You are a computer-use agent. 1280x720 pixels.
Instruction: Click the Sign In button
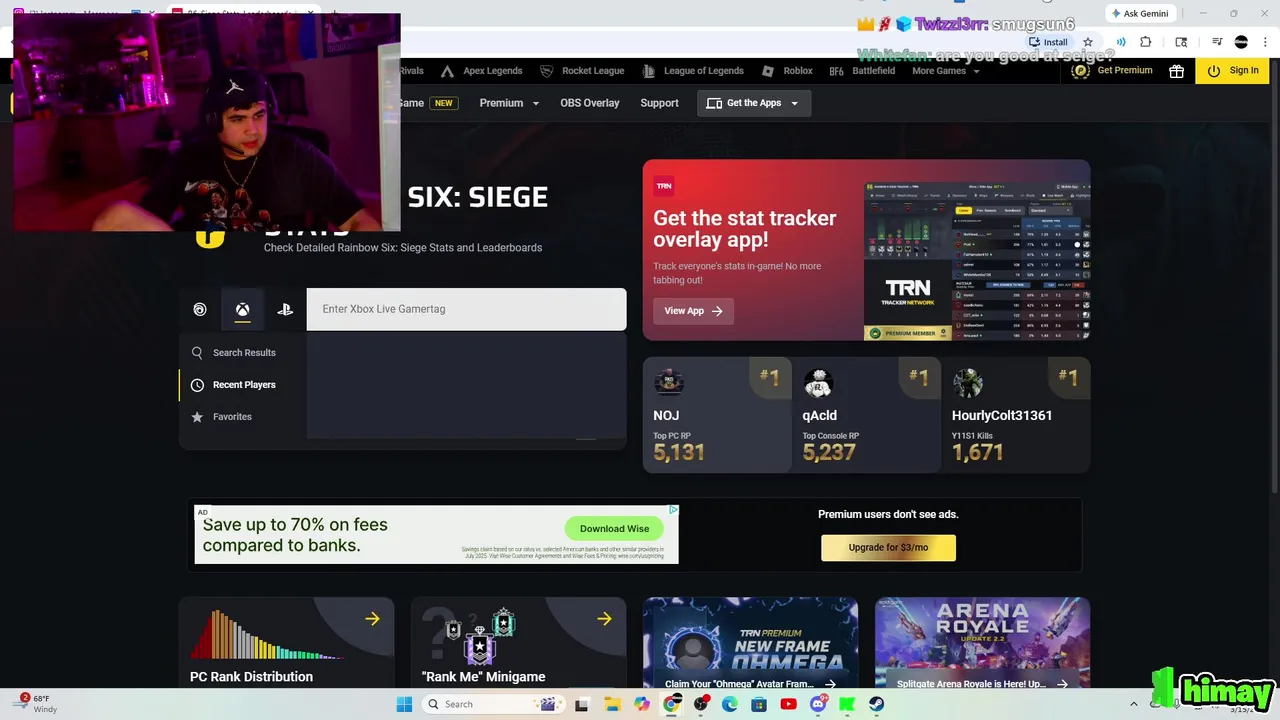tap(1233, 71)
